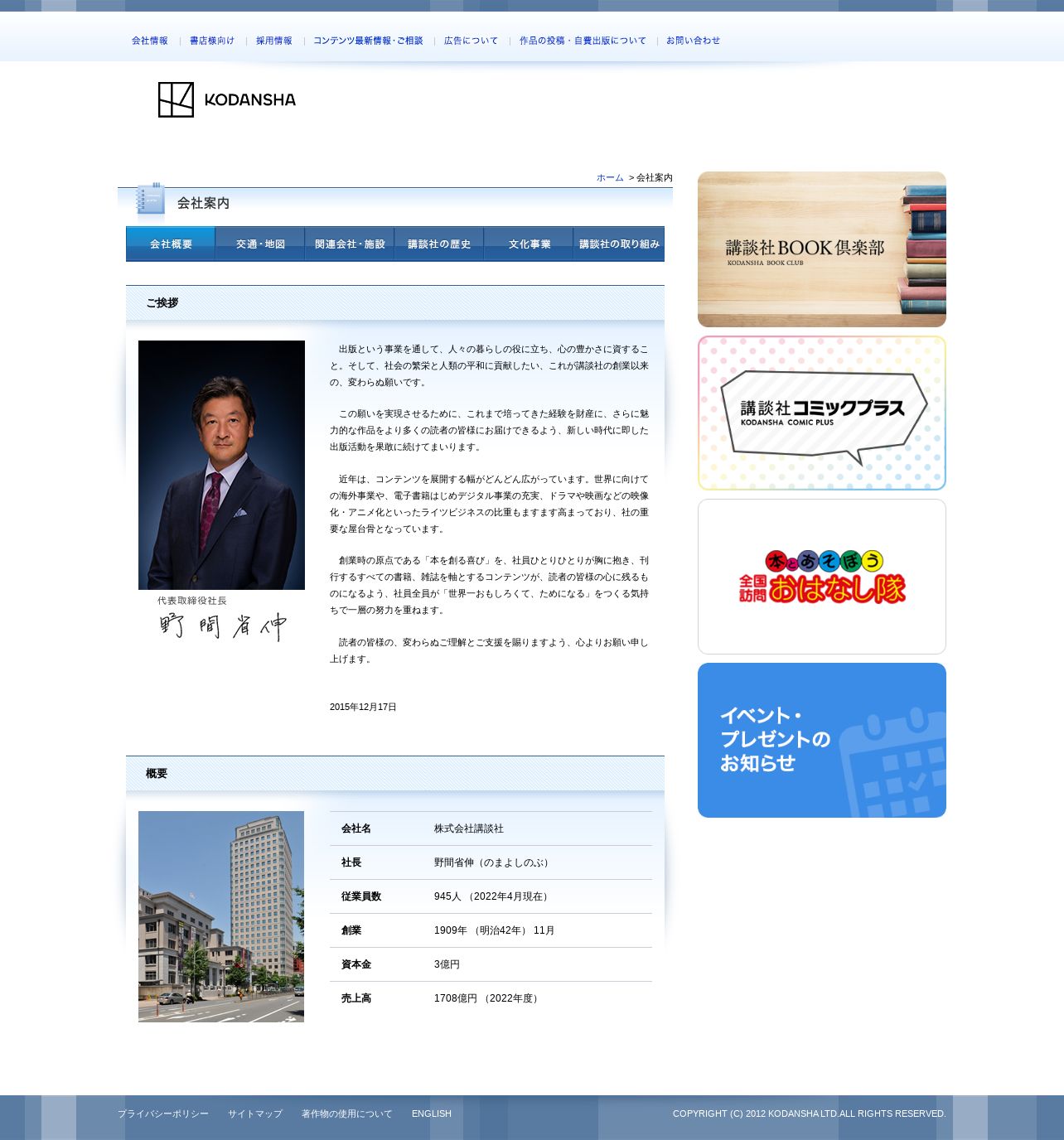Click the ご挨拶 section heading
The image size is (1064, 1140).
162,303
